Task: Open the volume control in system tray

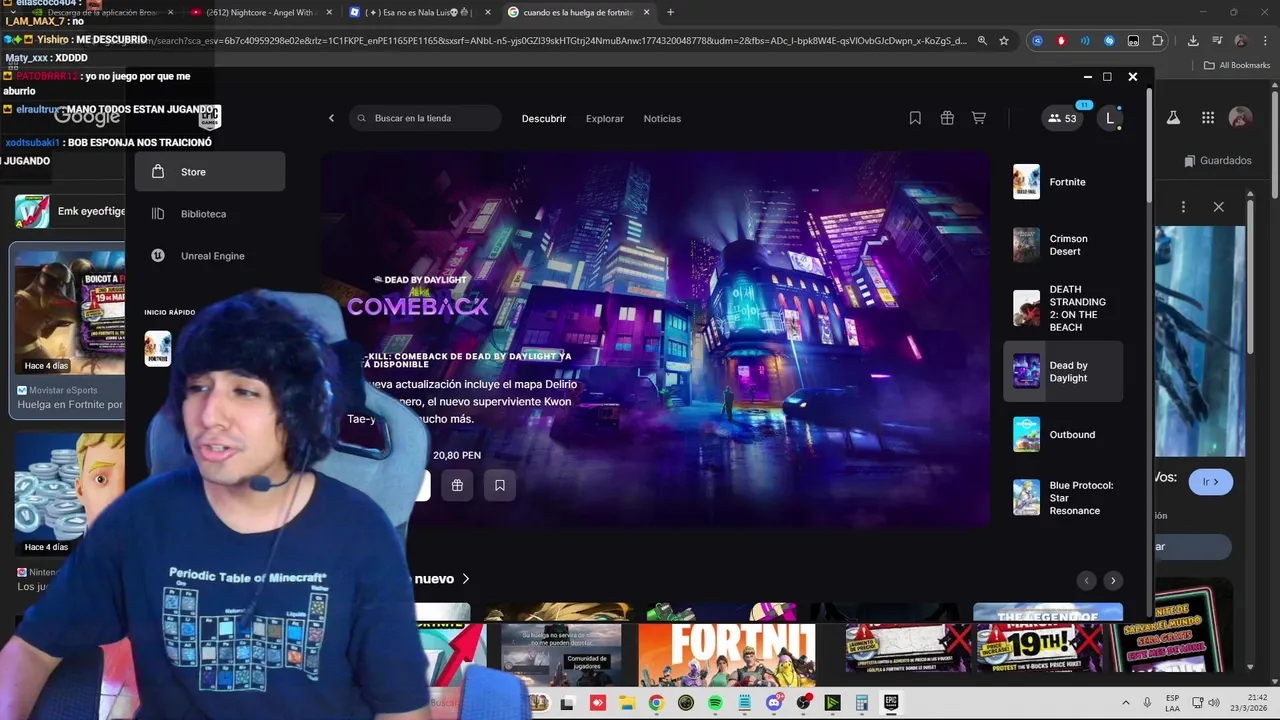Action: pyautogui.click(x=1214, y=703)
